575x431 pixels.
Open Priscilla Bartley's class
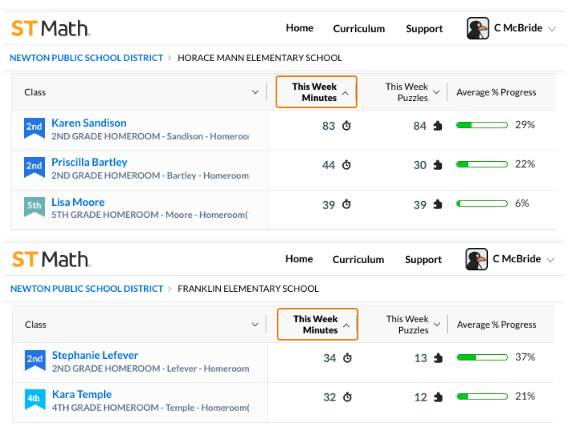(89, 162)
